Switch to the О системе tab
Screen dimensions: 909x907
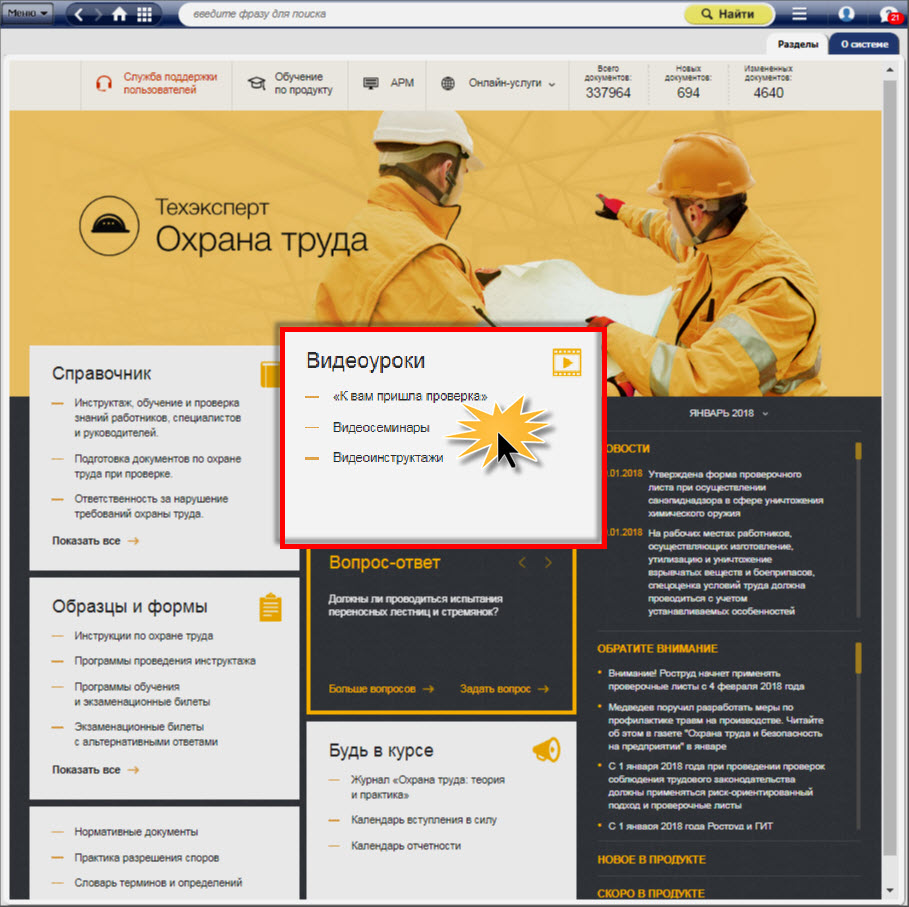point(863,44)
